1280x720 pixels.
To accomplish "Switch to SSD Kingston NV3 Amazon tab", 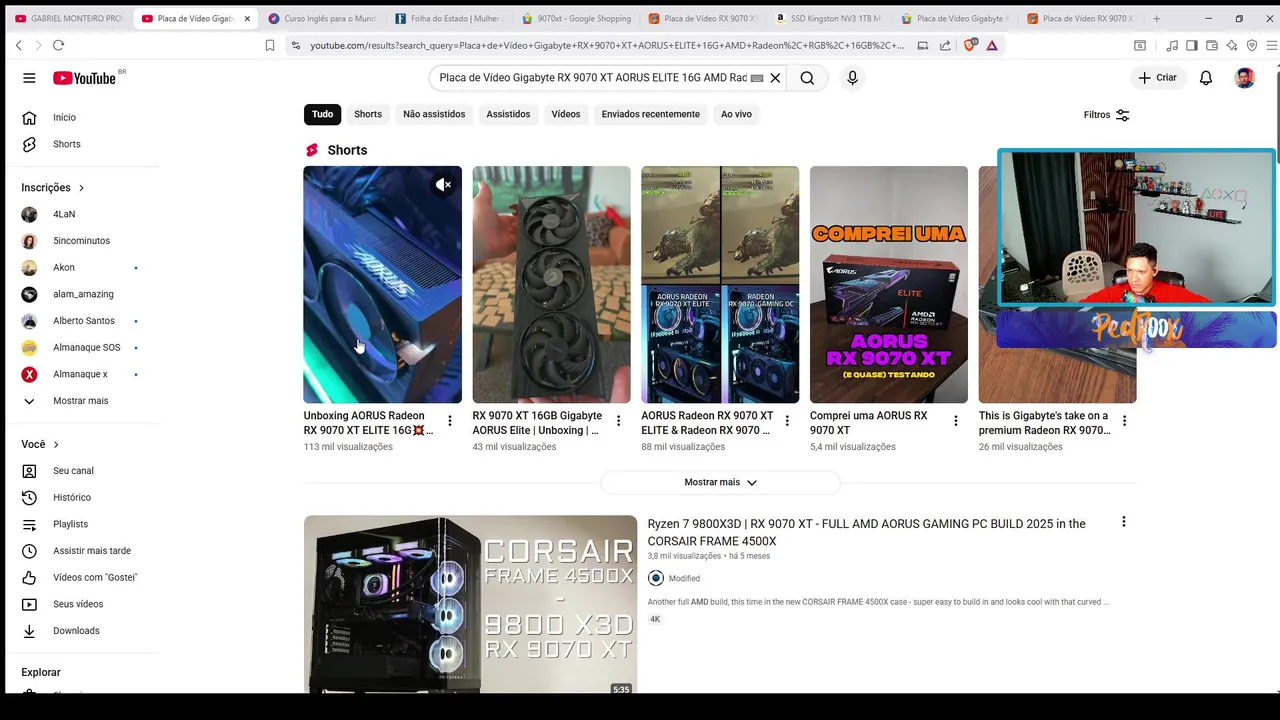I will pos(827,18).
